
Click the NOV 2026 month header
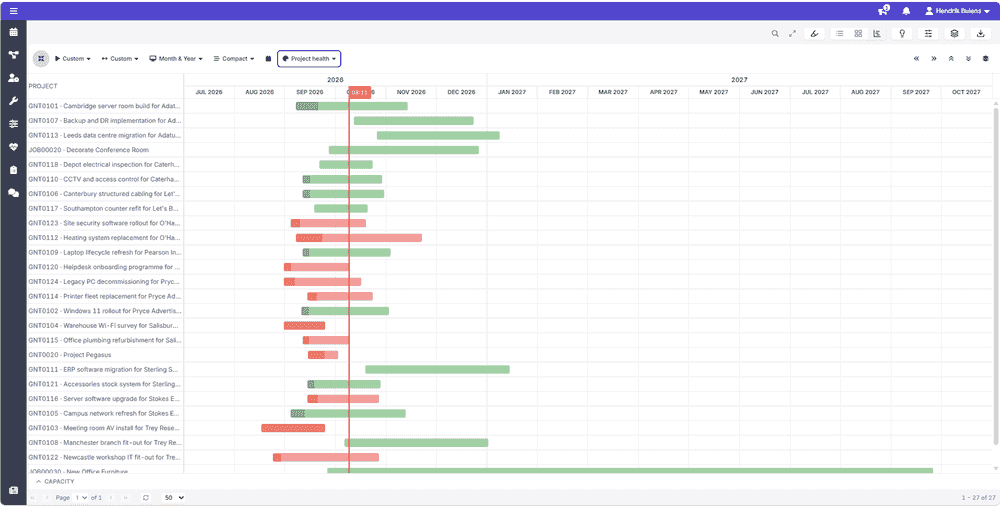(411, 93)
